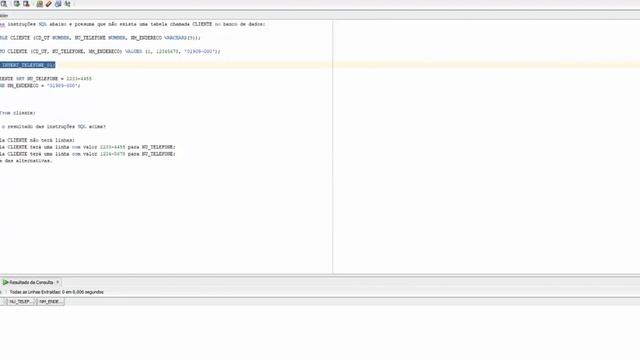This screenshot has height=360, width=640.
Task: Click the 'Todas as Linhas Extraídas' status text
Action: pos(57,292)
